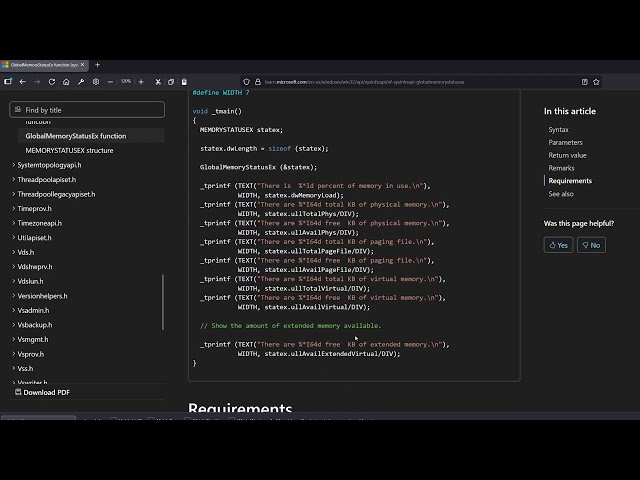The width and height of the screenshot is (640, 480).
Task: Reload the current page
Action: pyautogui.click(x=52, y=82)
